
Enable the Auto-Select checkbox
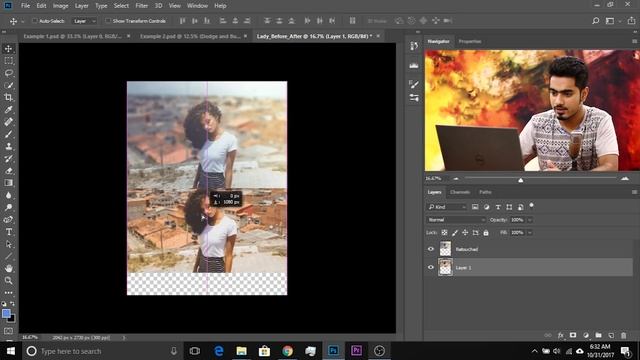tap(35, 21)
